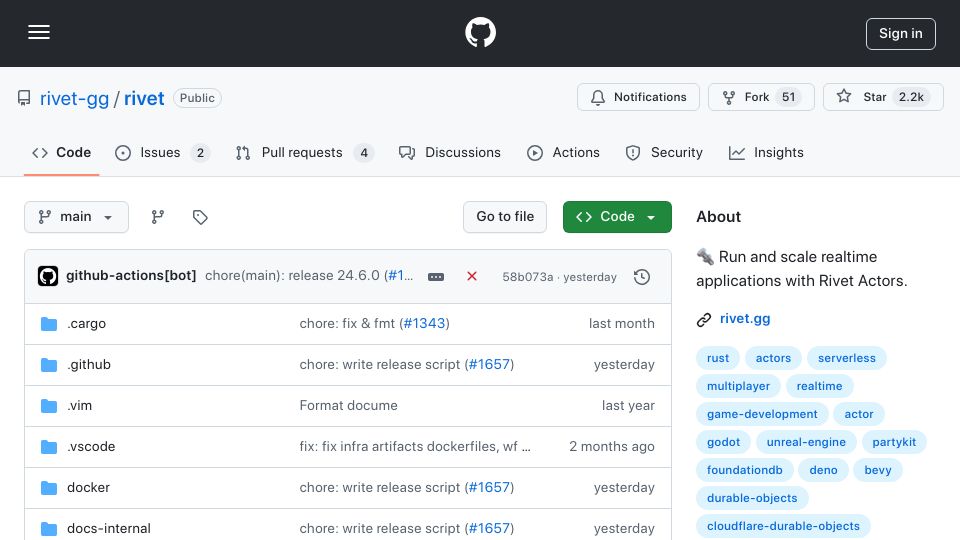Open the Pull requests tab
This screenshot has height=540, width=960.
pos(305,152)
